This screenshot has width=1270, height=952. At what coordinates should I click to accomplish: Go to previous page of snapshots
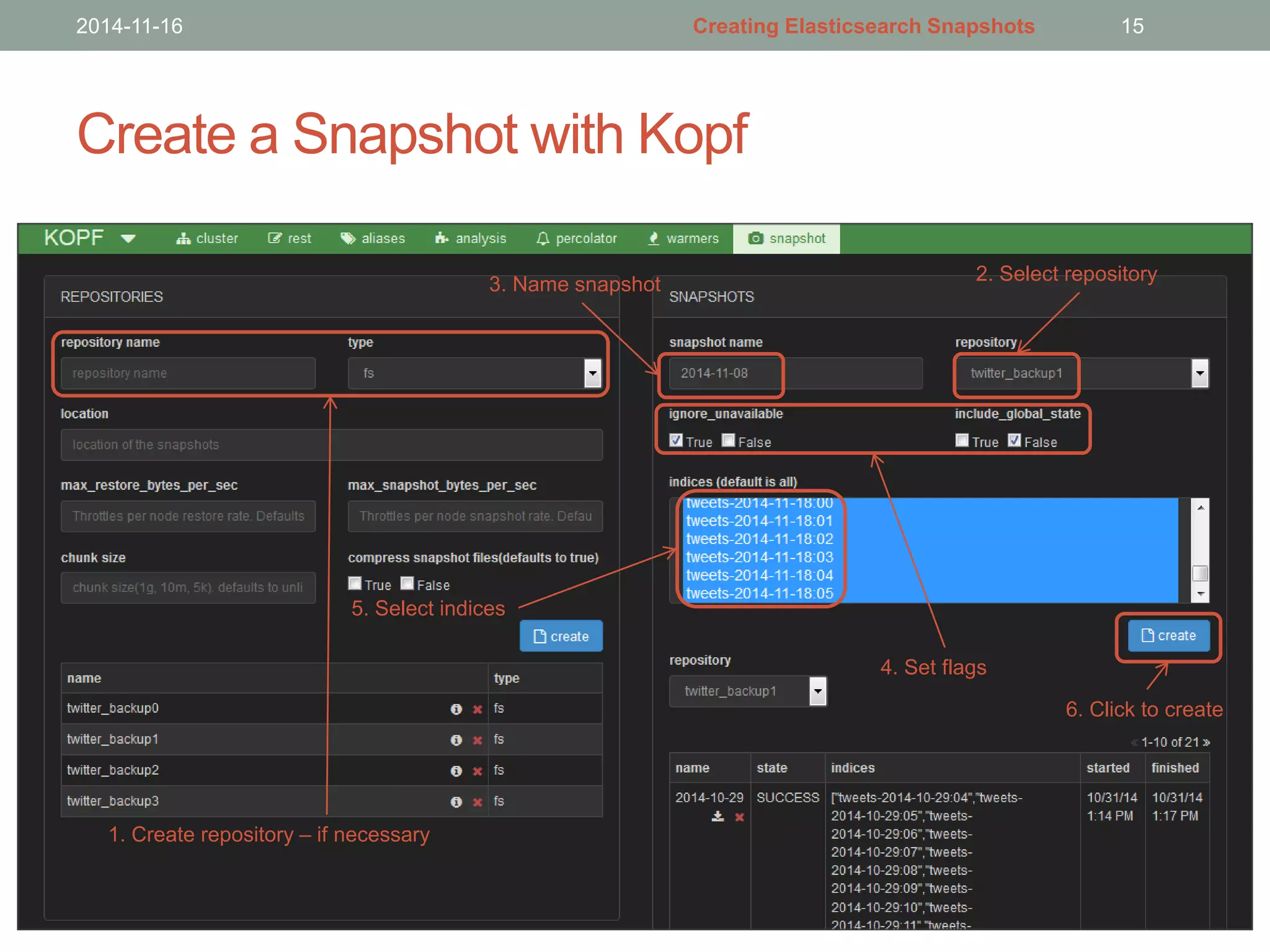(x=1134, y=743)
